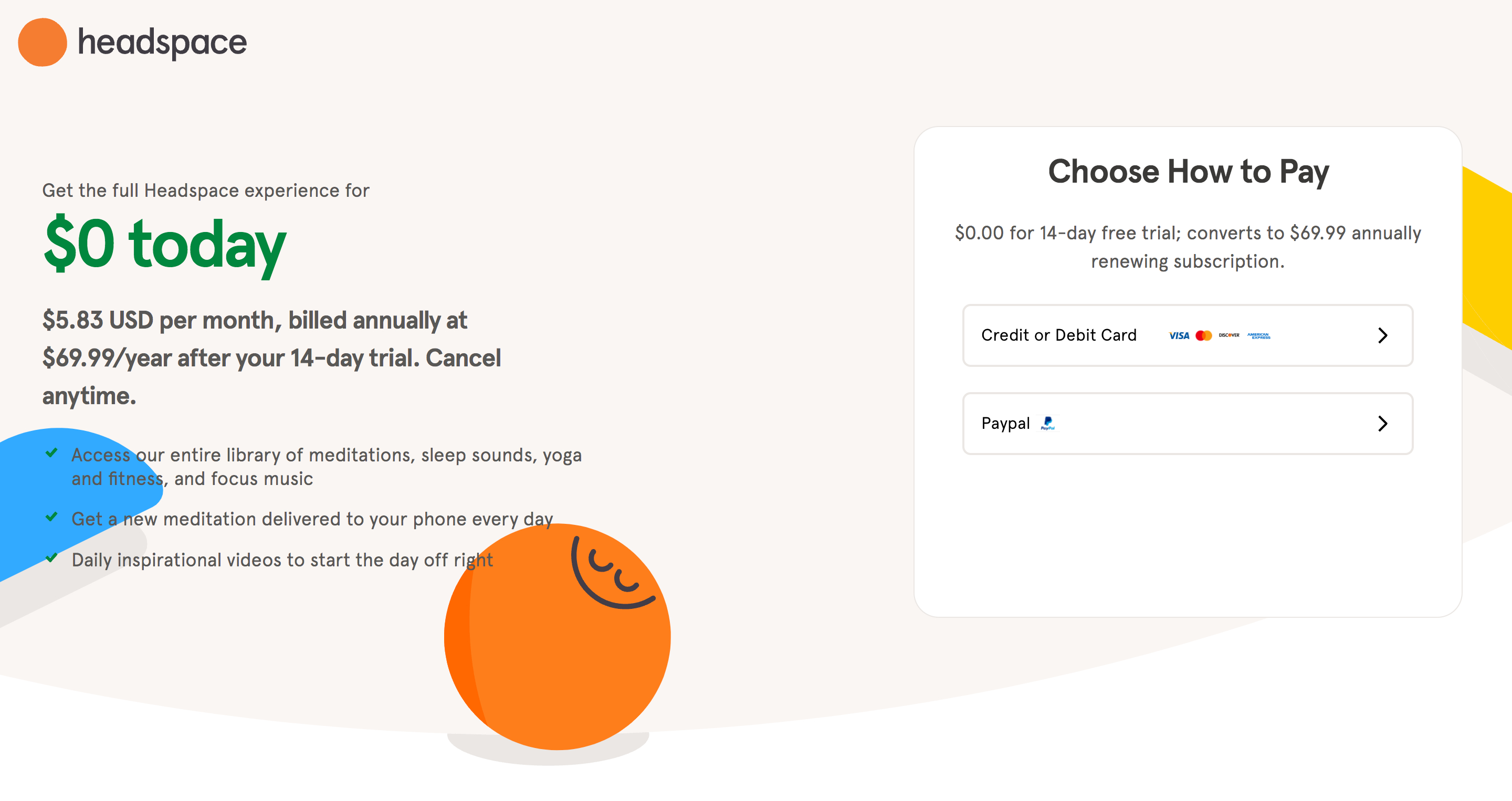
Task: Choose Credit or Debit Card payment
Action: 1188,335
